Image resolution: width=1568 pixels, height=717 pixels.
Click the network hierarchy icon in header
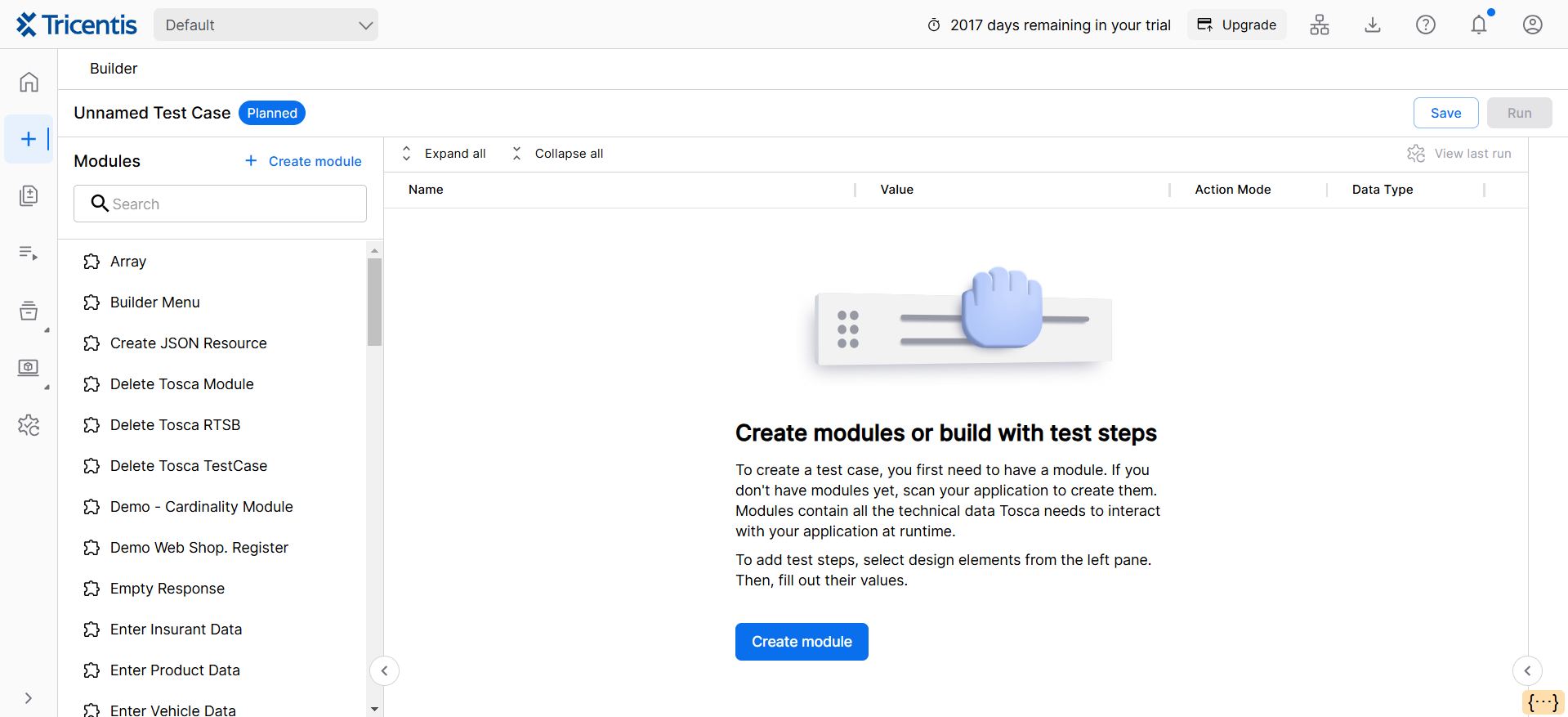tap(1319, 25)
